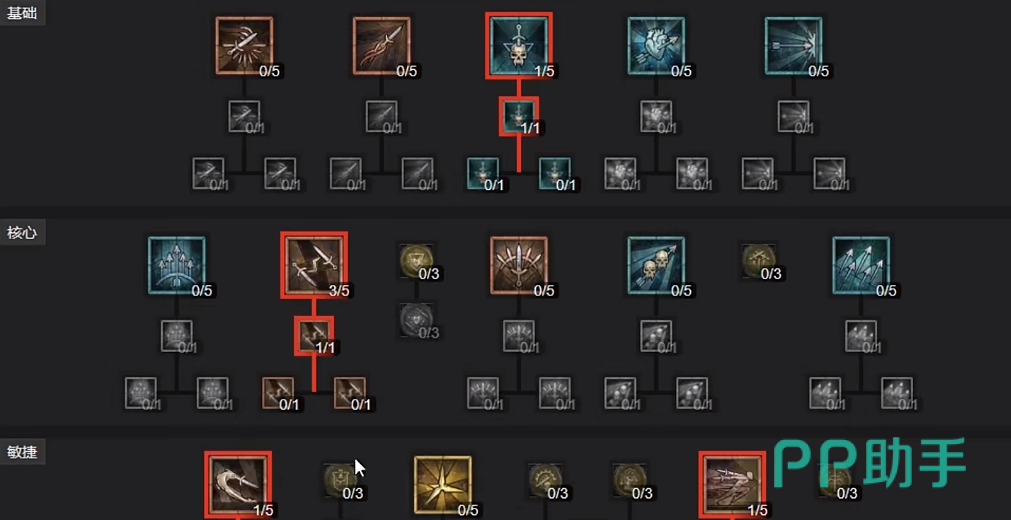Click the left 0/1 branch node under twin-daggers skill
The height and width of the screenshot is (520, 1011).
click(x=278, y=393)
